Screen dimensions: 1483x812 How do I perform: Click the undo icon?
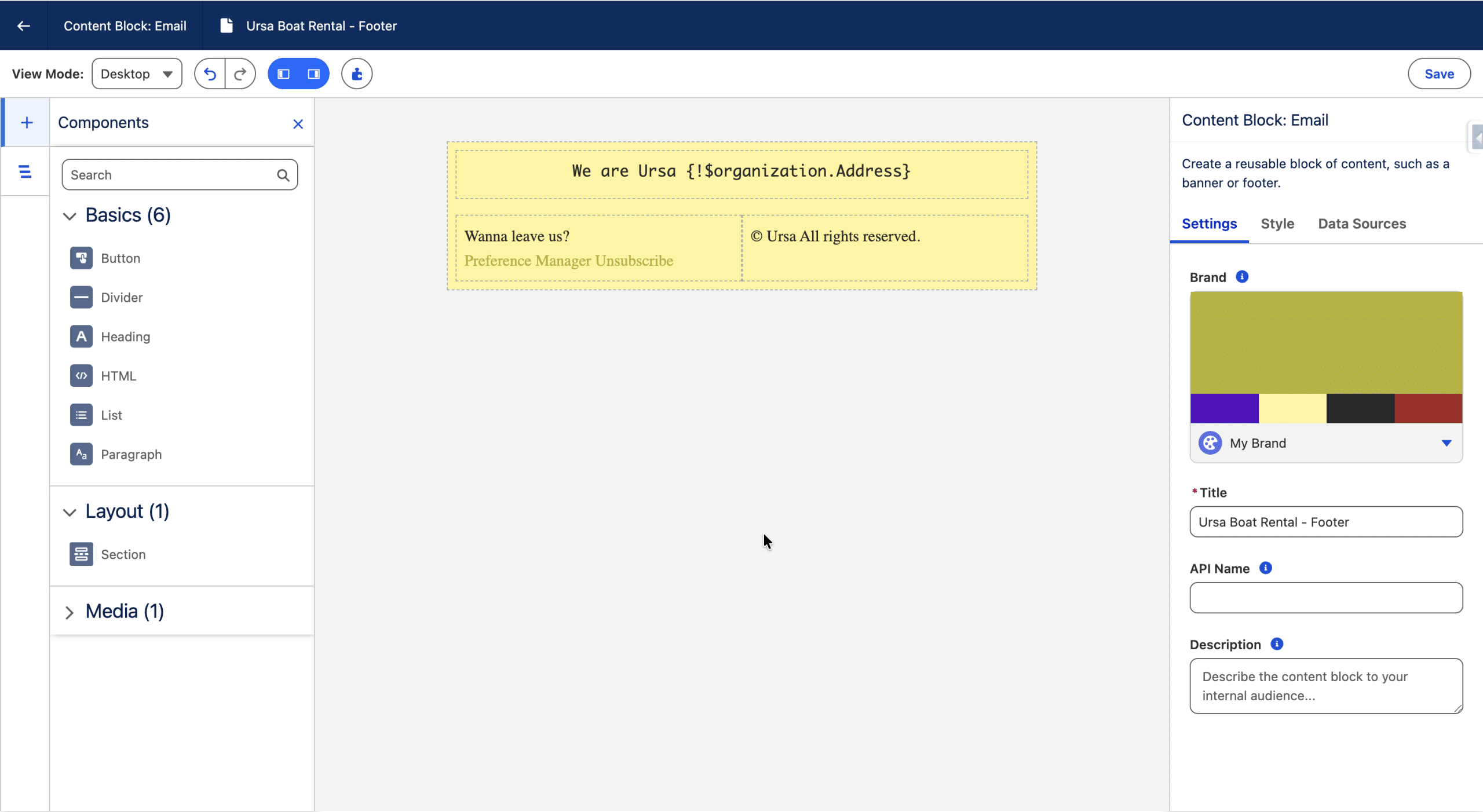(210, 74)
